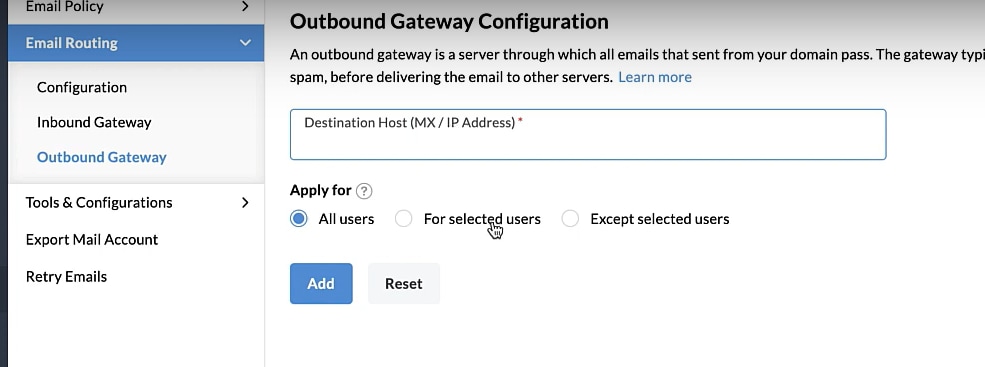The image size is (985, 367).
Task: Focus the Destination Host input field
Action: click(588, 134)
